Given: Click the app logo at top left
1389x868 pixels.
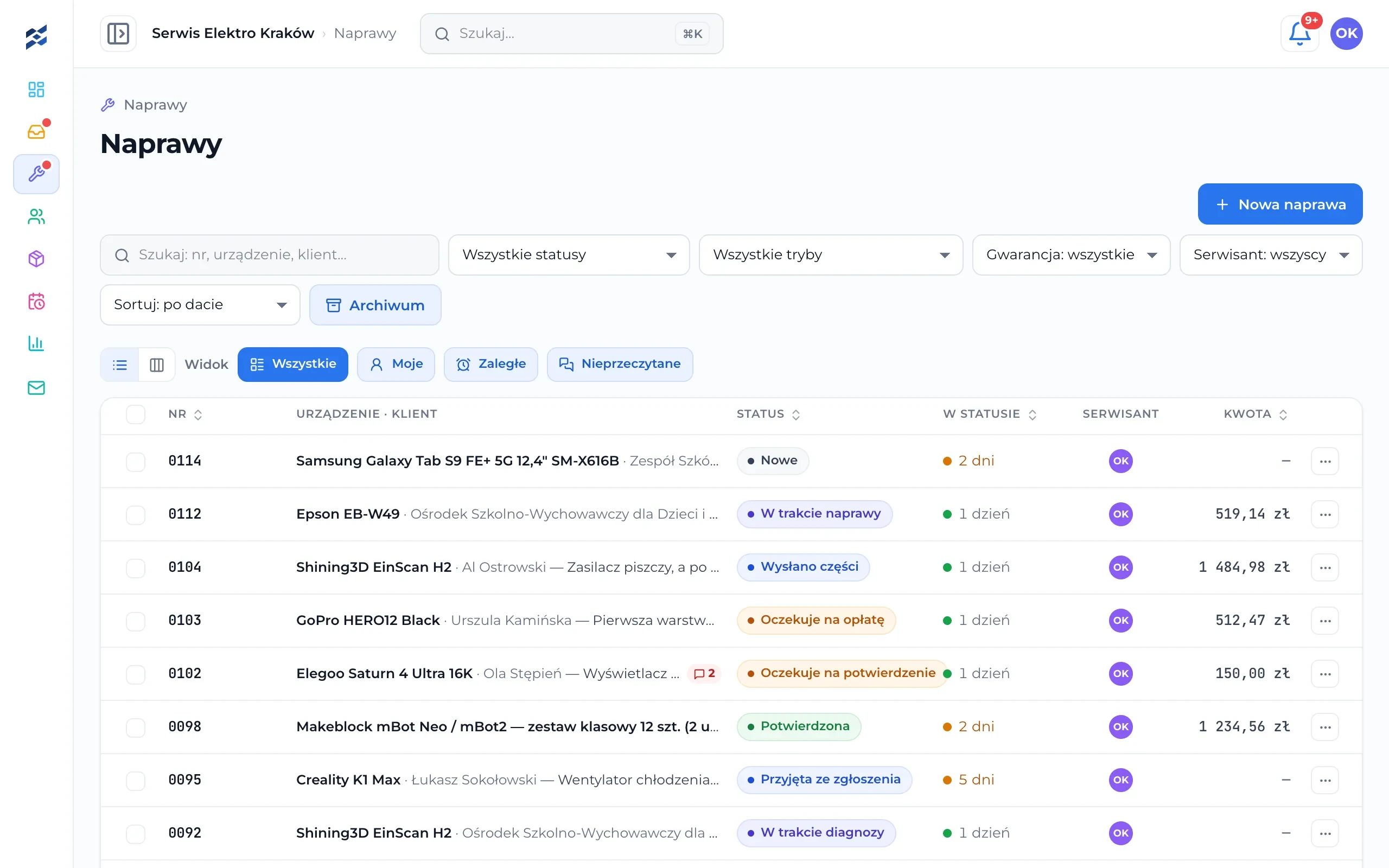Looking at the screenshot, I should point(36,37).
